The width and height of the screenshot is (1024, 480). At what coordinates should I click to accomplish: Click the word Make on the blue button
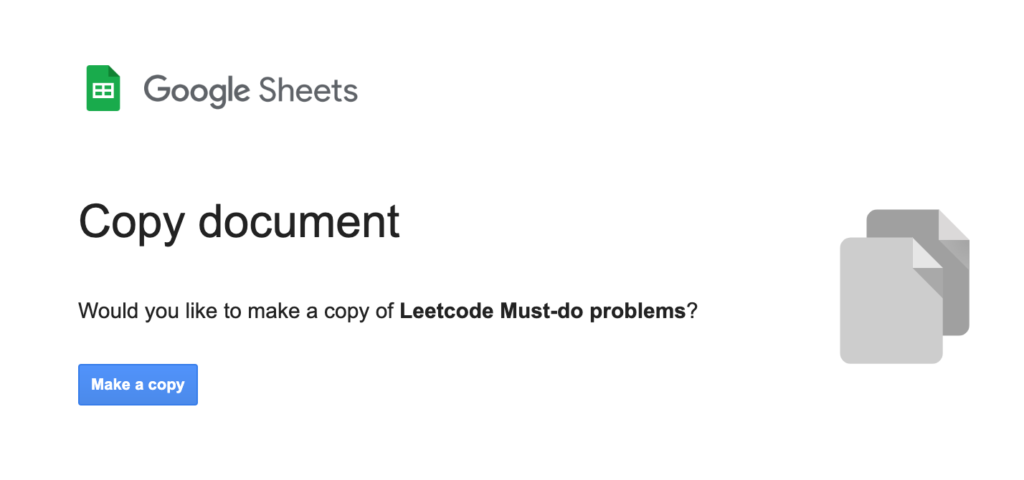click(x=109, y=385)
